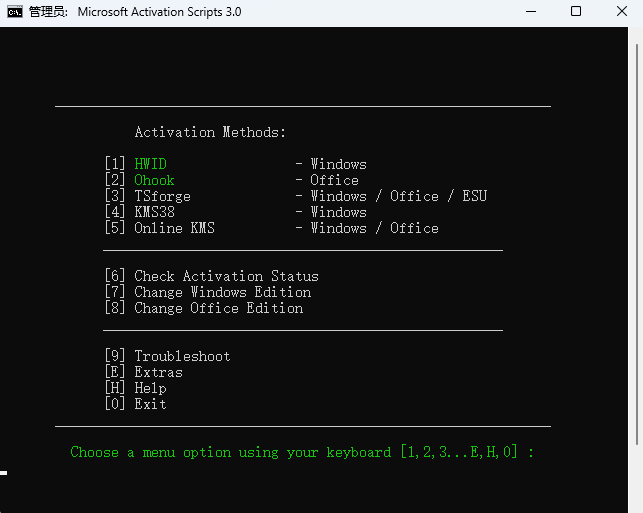Minimize the Activation Scripts window
Screen dimensions: 643x513
[x=529, y=12]
